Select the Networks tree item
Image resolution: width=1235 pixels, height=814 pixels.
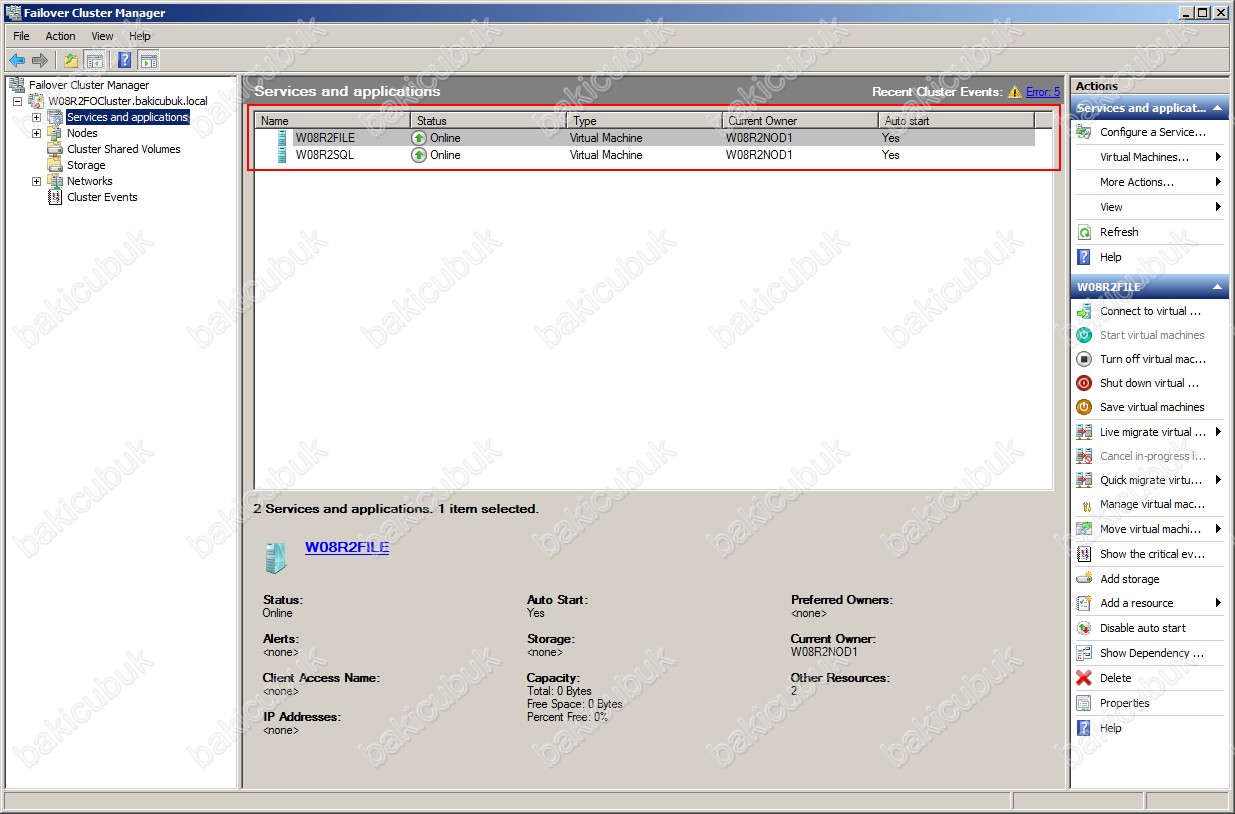tap(90, 181)
